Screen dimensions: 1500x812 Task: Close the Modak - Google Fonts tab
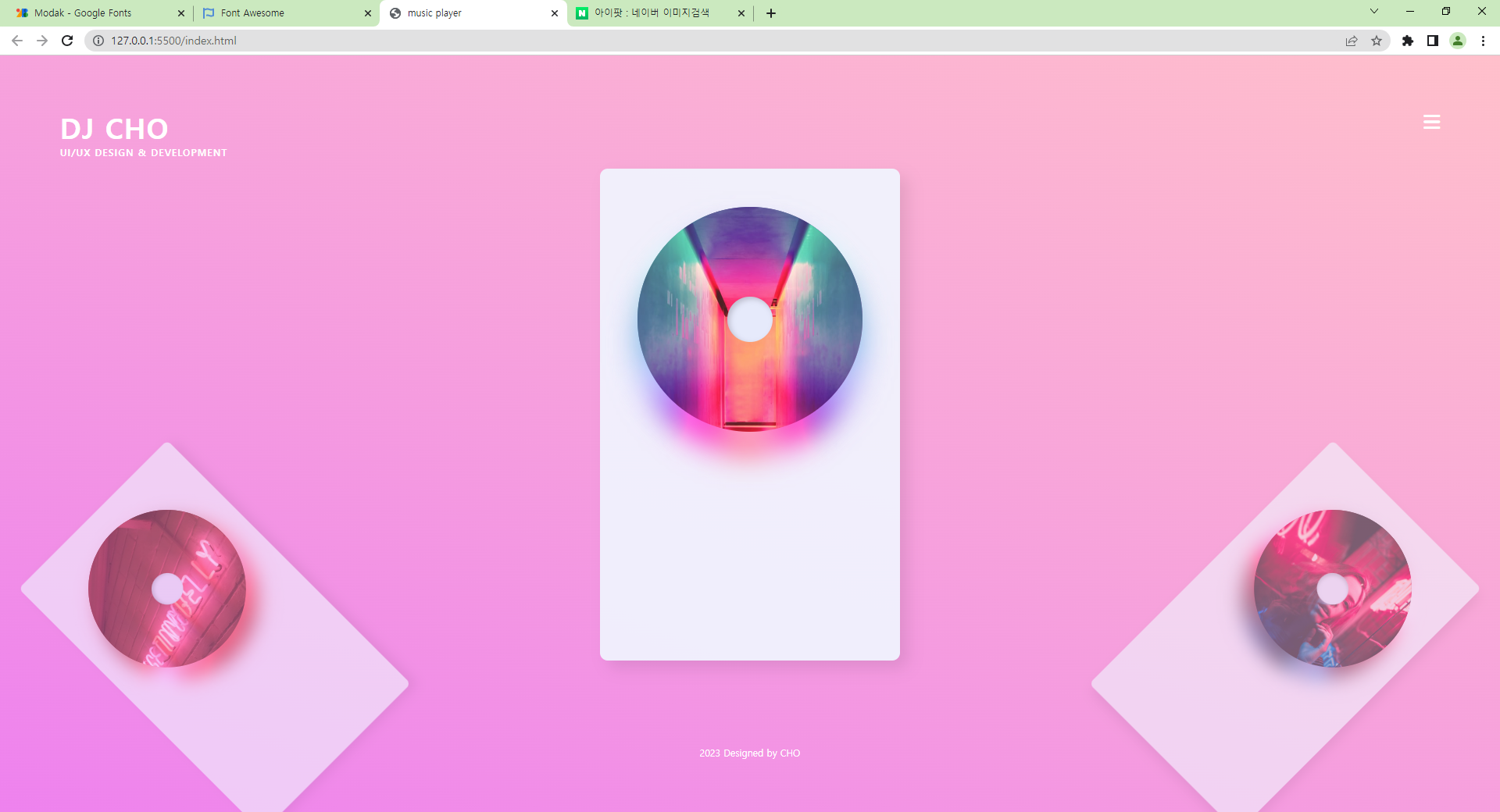181,13
